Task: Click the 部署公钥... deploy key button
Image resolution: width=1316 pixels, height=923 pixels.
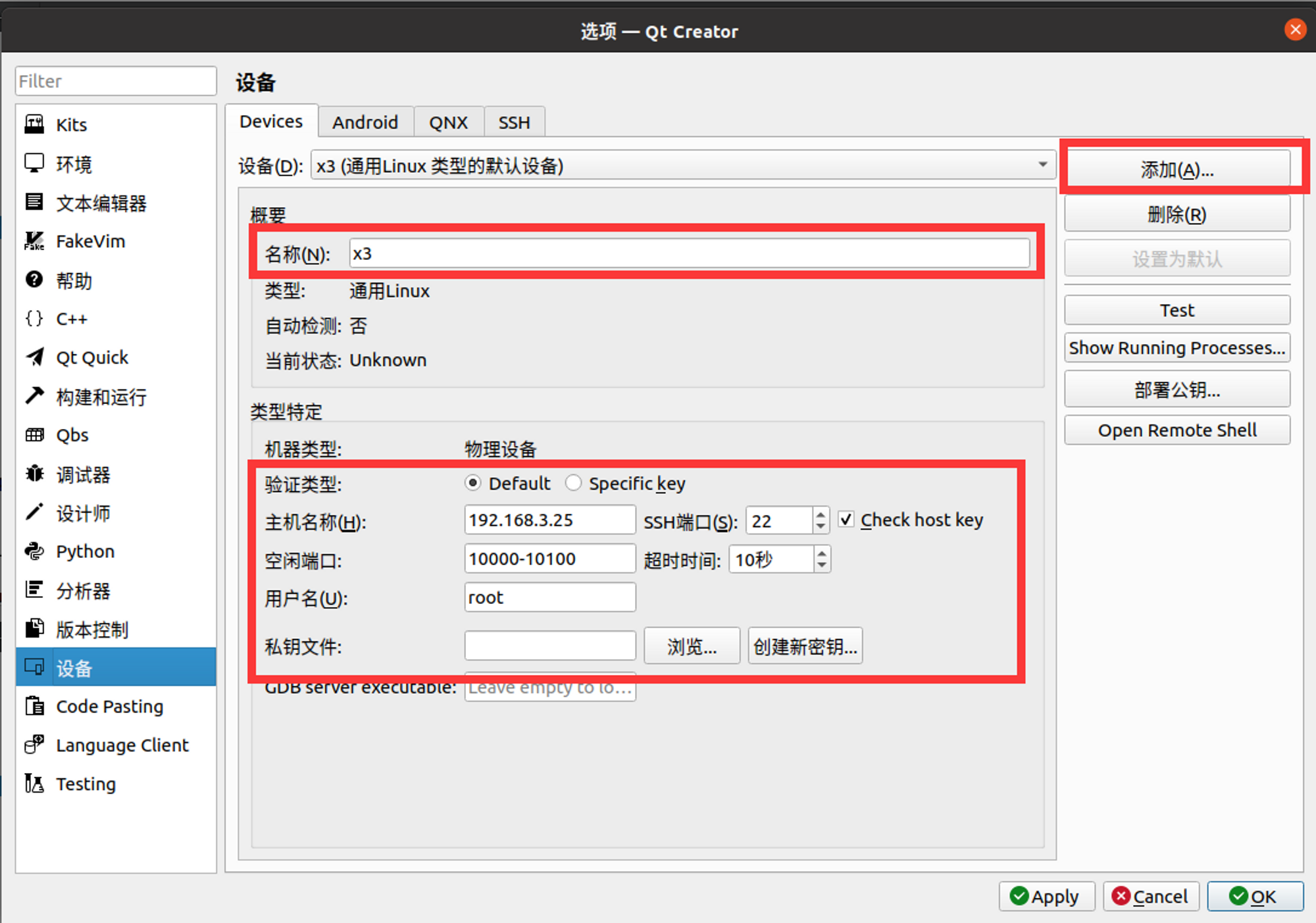Action: click(x=1177, y=390)
